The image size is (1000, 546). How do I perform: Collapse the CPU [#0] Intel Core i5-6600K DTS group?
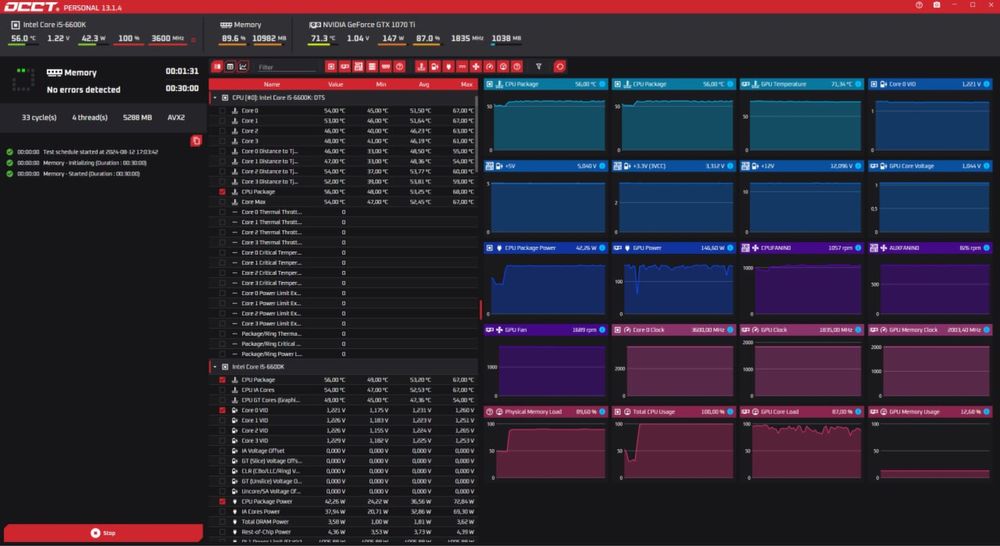pyautogui.click(x=214, y=98)
